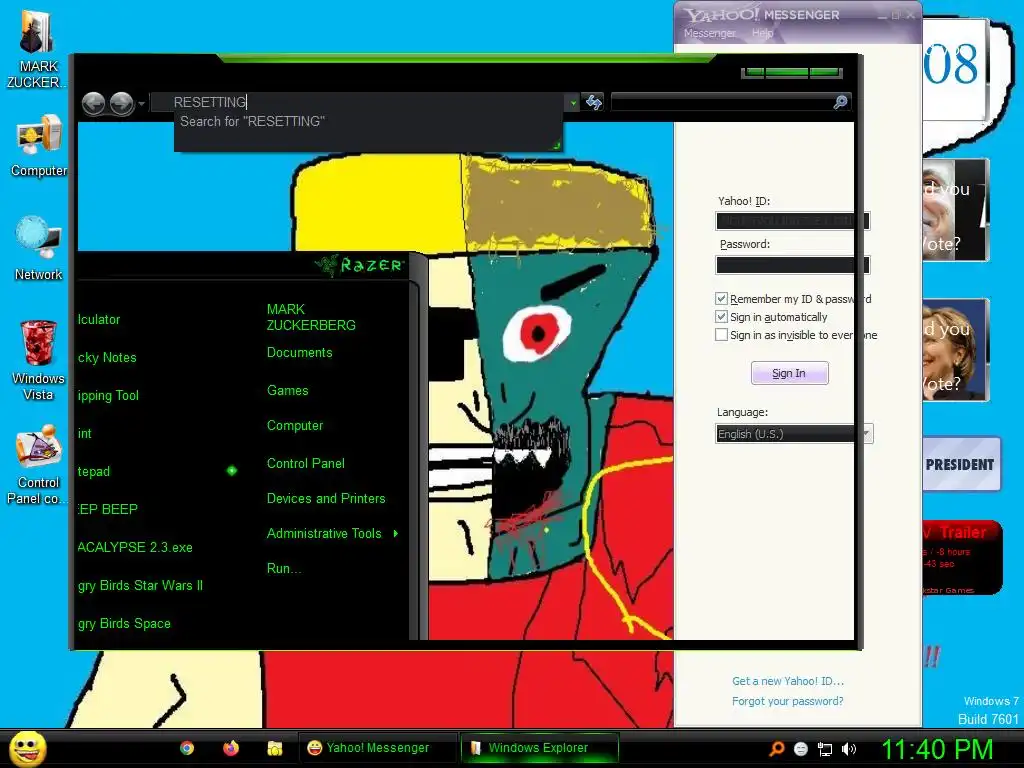Open the volume speaker tray icon
The height and width of the screenshot is (768, 1024).
[x=849, y=749]
